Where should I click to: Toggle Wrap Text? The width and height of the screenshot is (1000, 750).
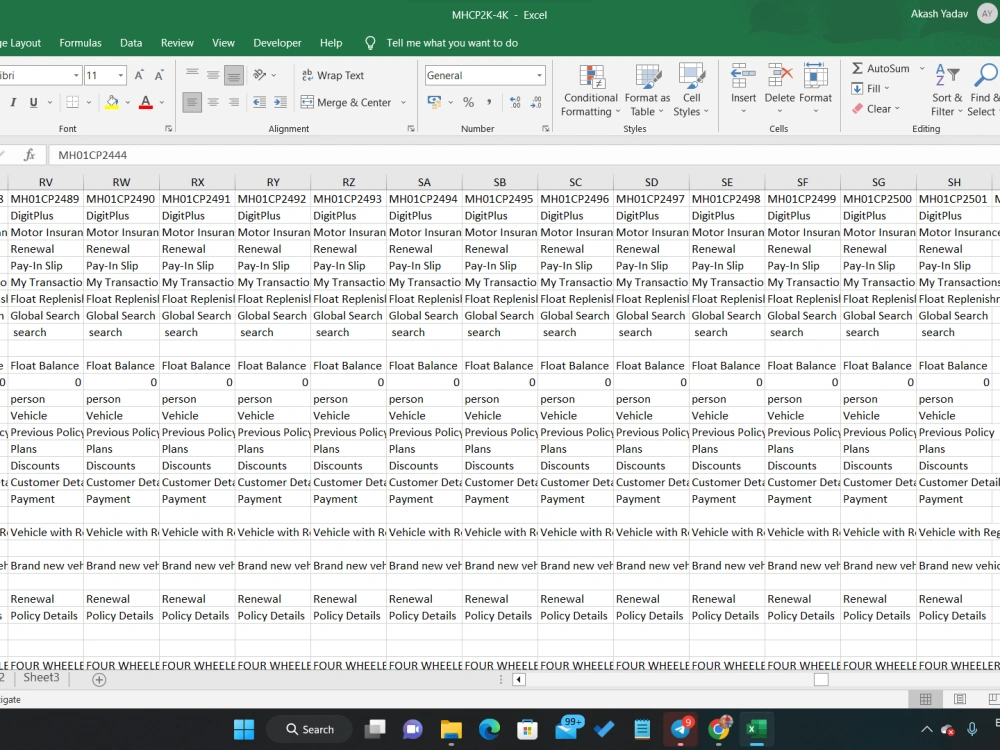click(333, 75)
